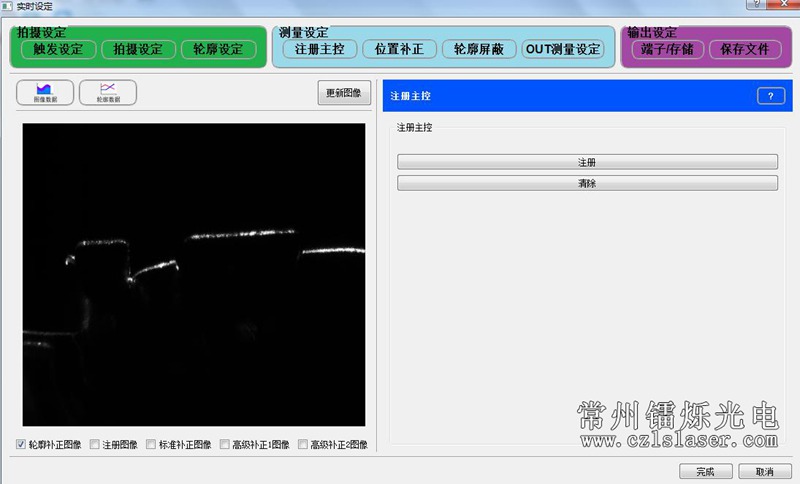
Task: Toggle the 高级补正2图像 checkbox
Action: (303, 445)
